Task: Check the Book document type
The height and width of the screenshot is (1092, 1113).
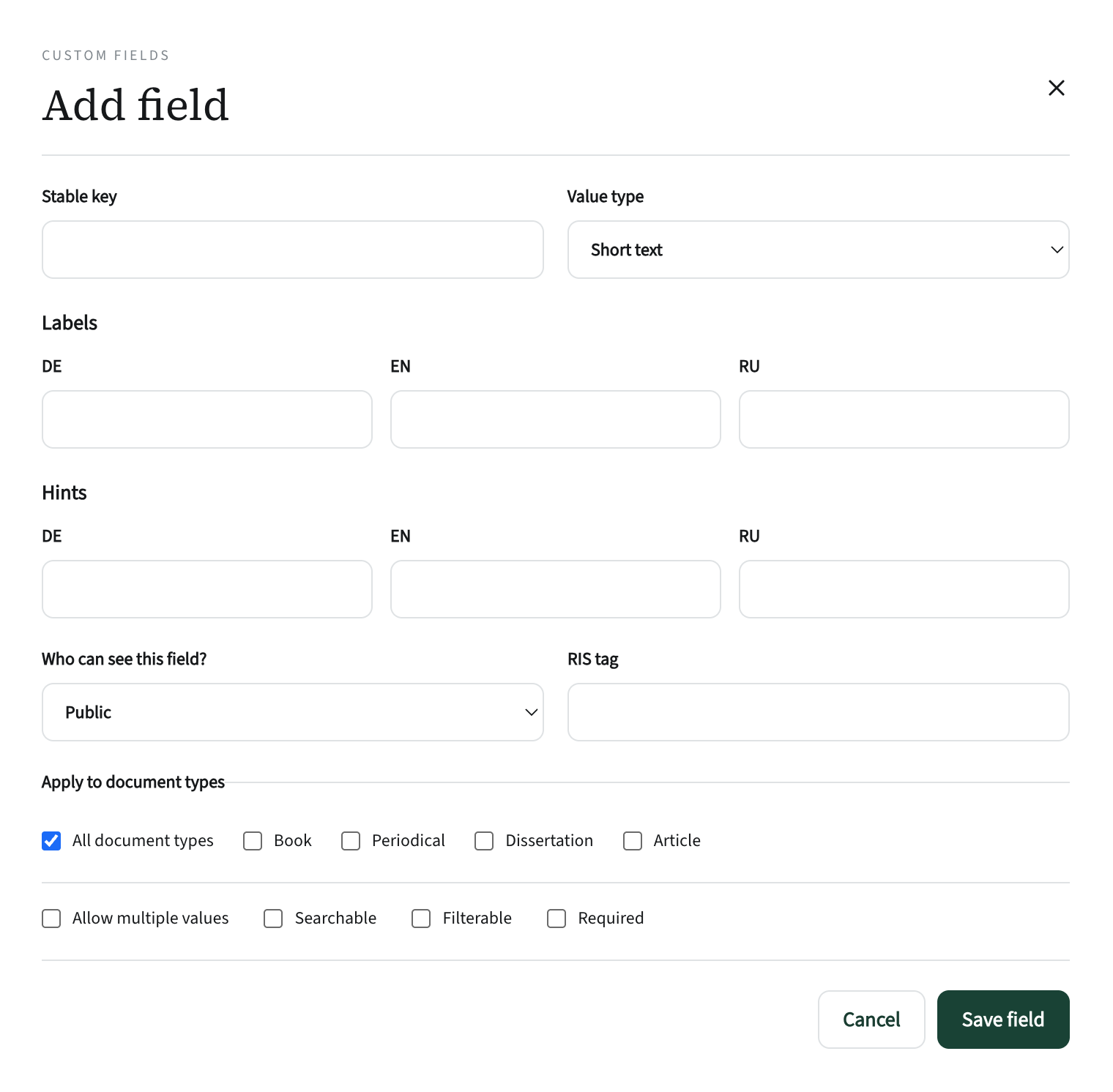Action: click(x=253, y=841)
